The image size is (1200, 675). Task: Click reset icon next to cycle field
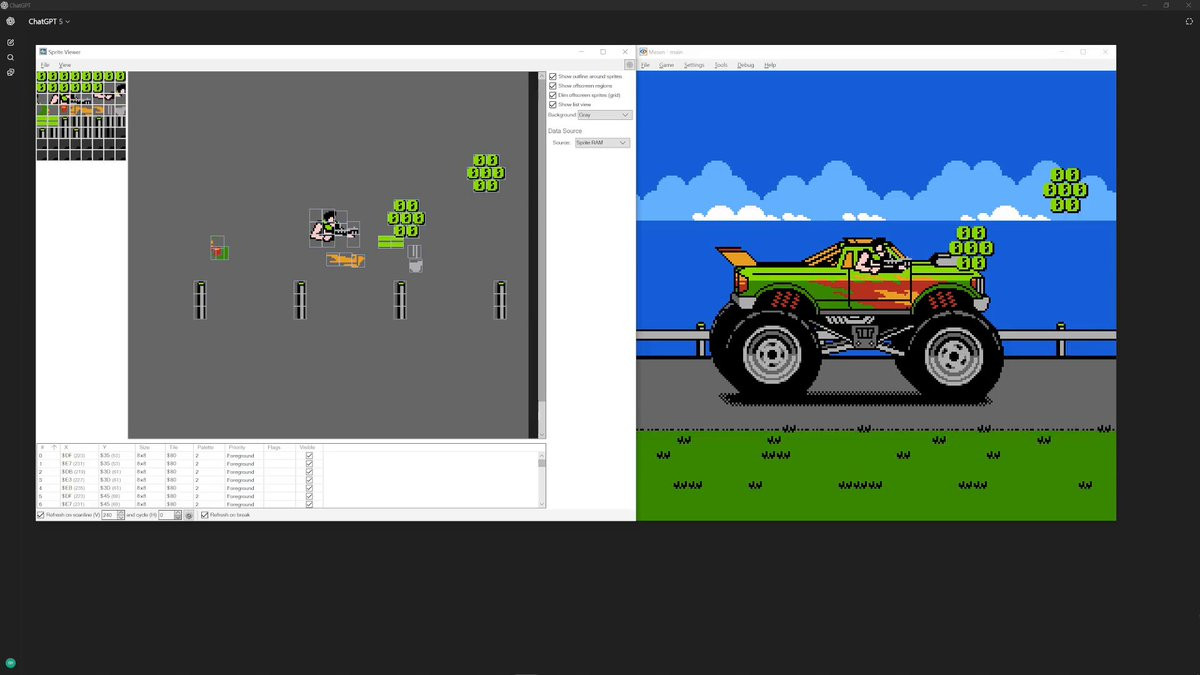coord(189,515)
